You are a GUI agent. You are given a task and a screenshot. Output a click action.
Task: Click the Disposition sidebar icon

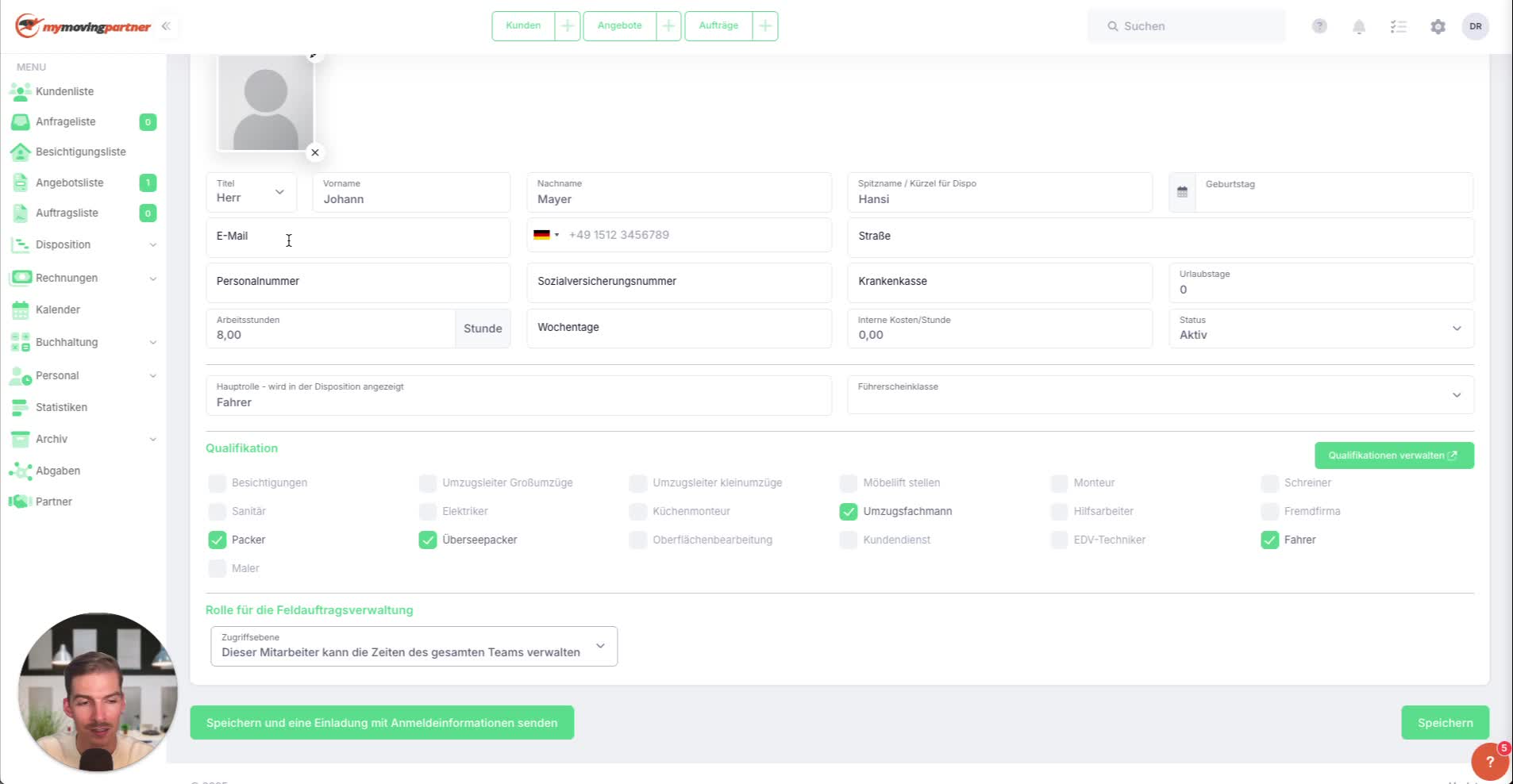click(x=20, y=244)
